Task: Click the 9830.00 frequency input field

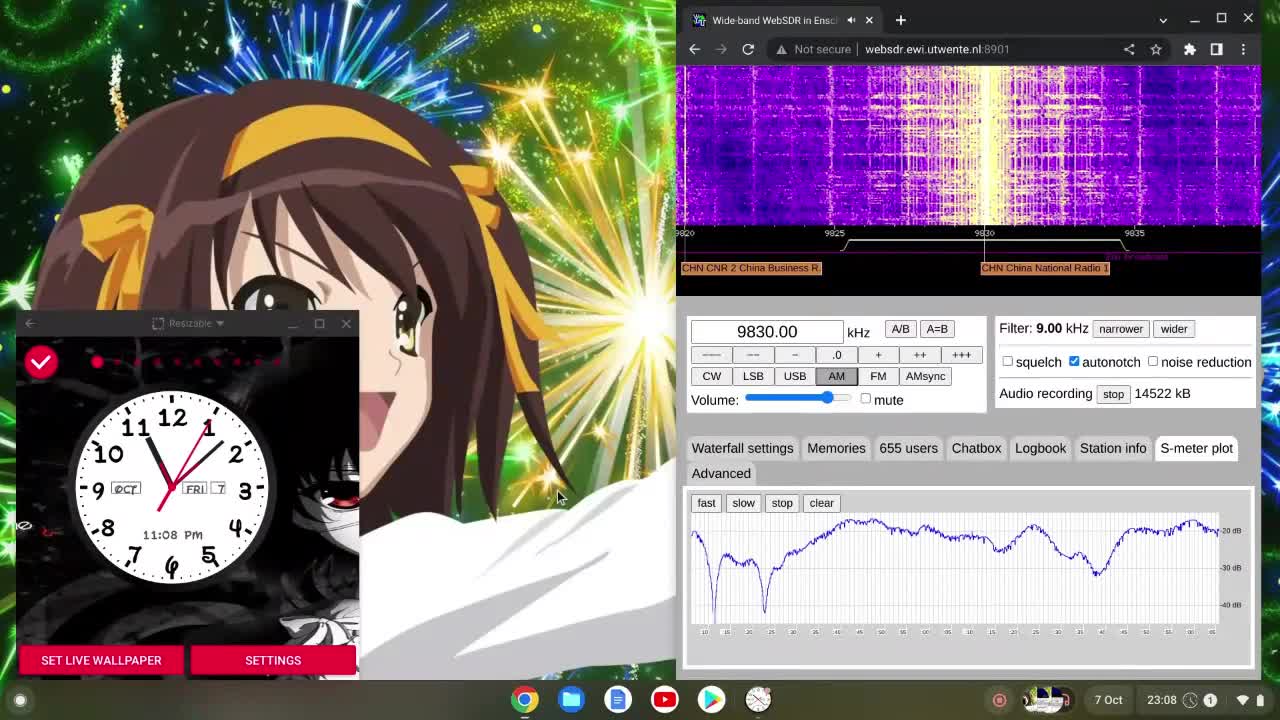Action: point(767,332)
